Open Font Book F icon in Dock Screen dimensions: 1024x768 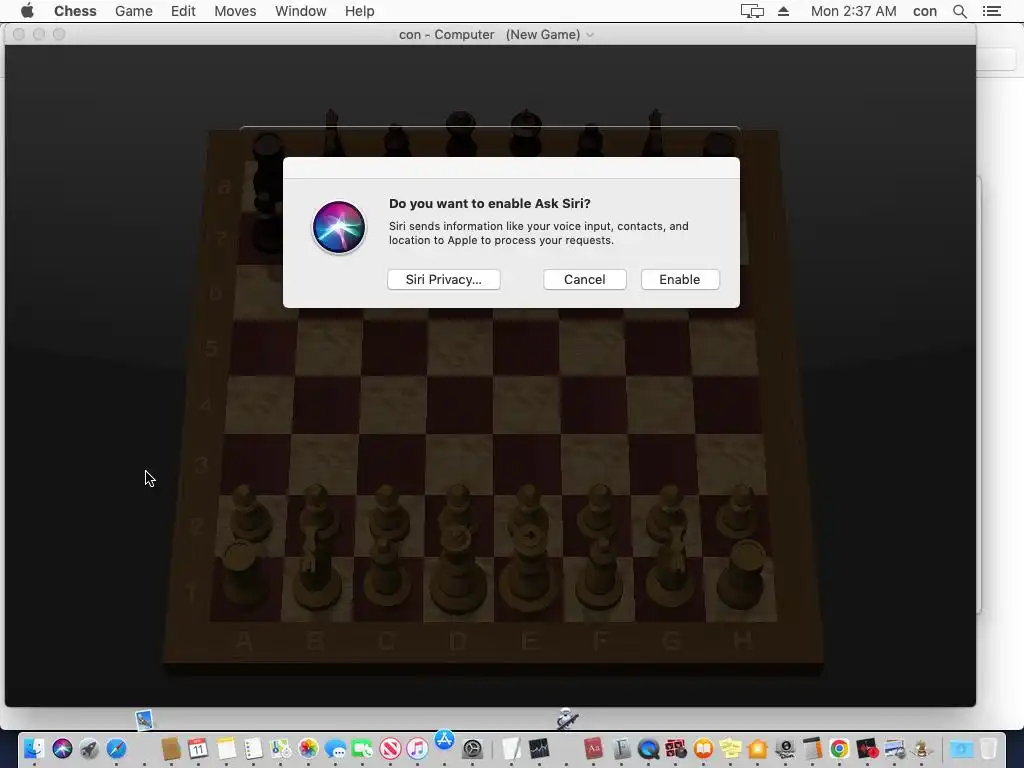click(x=621, y=748)
